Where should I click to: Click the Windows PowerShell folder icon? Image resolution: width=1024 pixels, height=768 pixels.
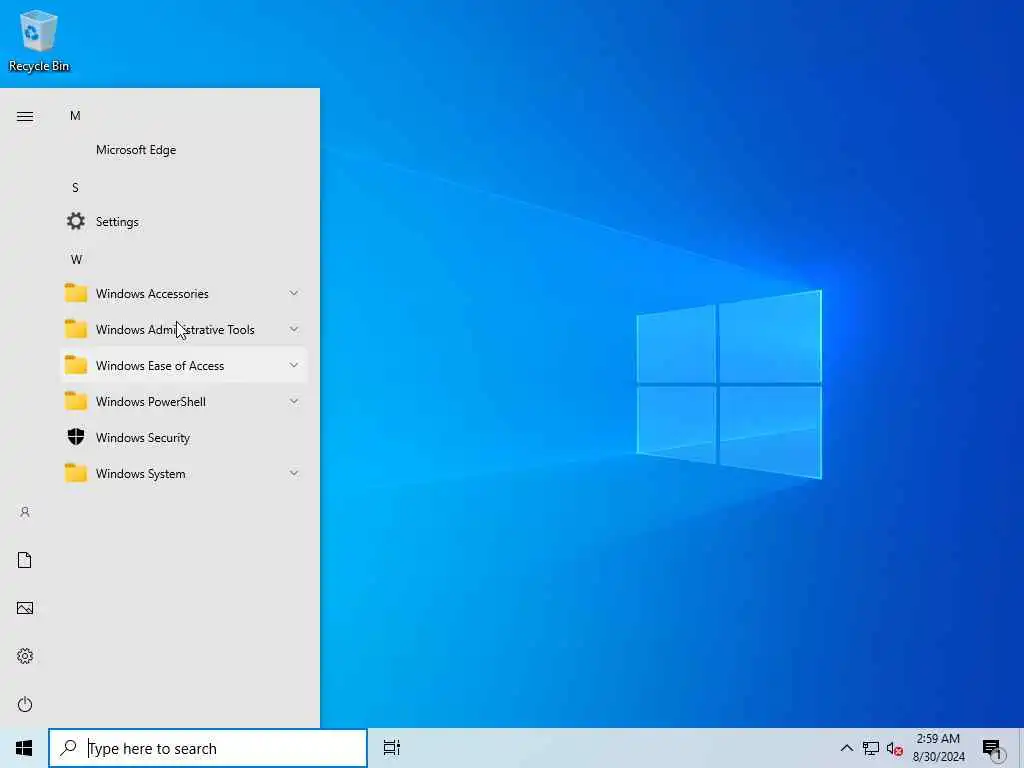[x=76, y=401]
